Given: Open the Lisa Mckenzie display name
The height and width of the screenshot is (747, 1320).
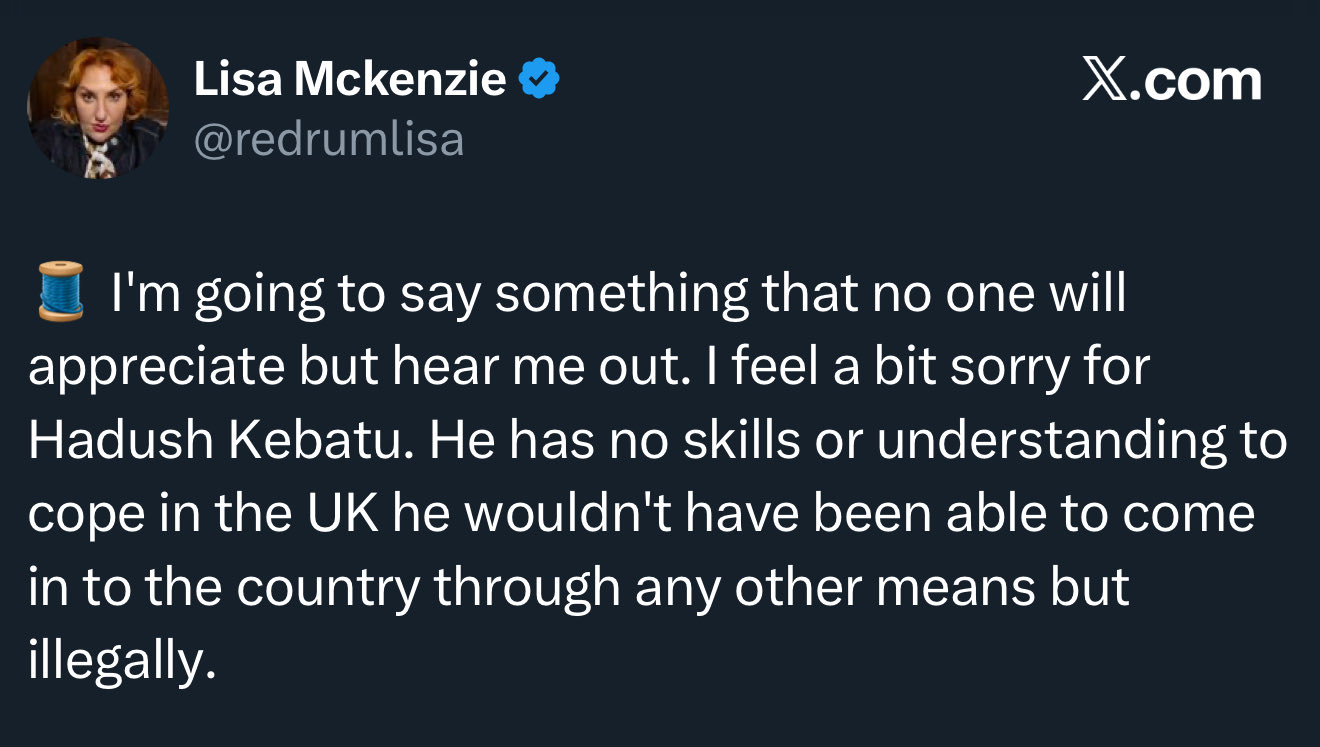Looking at the screenshot, I should click(350, 80).
